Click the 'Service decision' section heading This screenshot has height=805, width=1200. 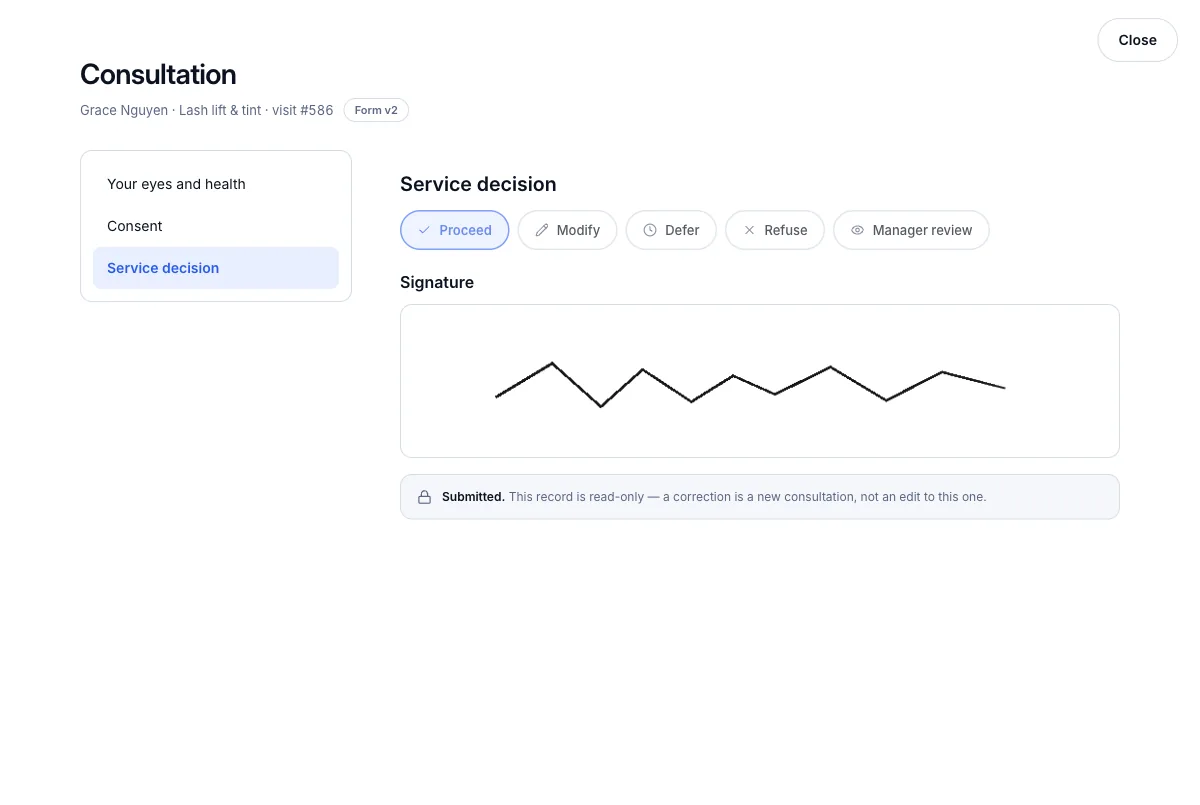point(478,184)
